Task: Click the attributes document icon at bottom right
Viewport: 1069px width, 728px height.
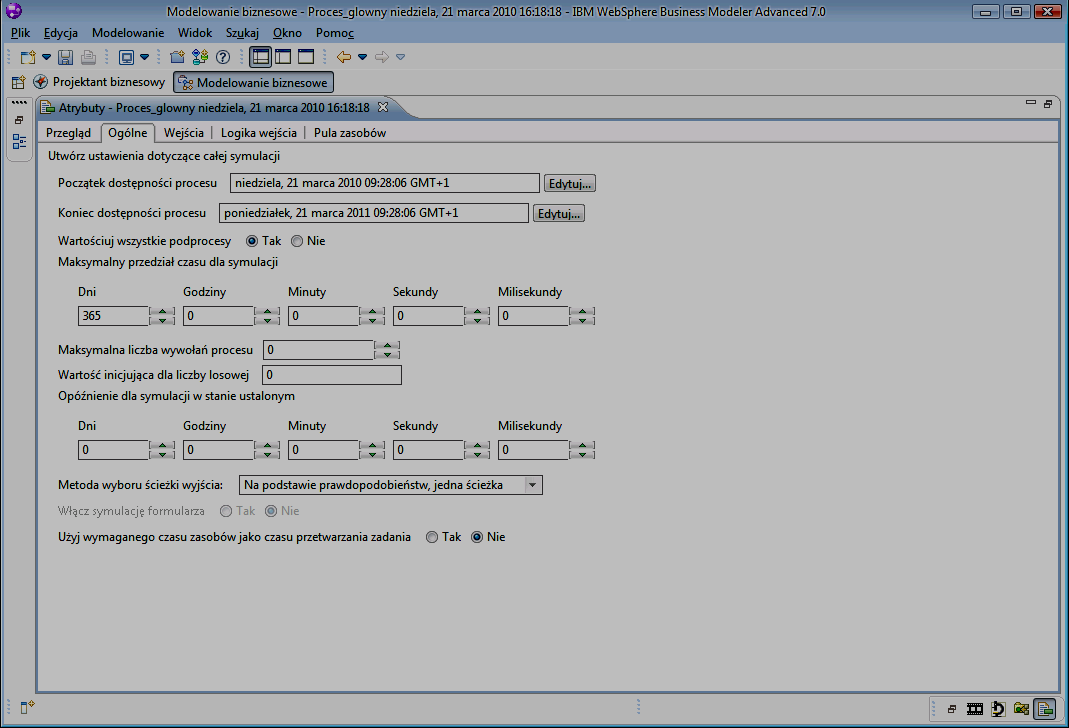Action: tap(1044, 710)
